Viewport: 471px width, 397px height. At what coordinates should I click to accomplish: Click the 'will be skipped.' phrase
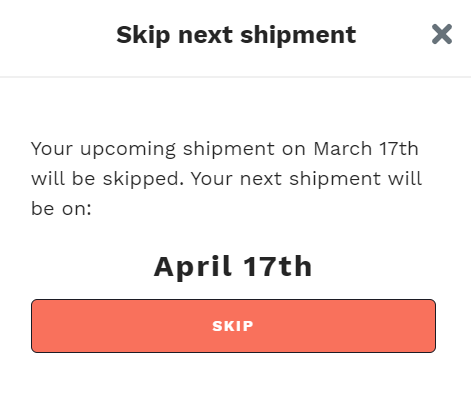tap(107, 179)
